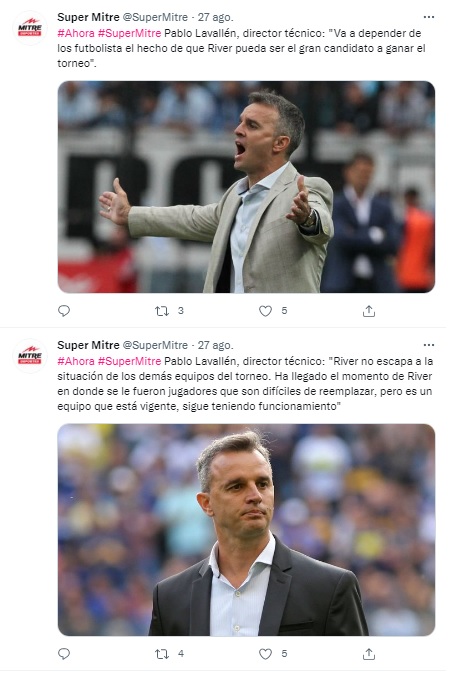Image resolution: width=449 pixels, height=673 pixels.
Task: Open the three-dot menu on second tweet
Action: (428, 345)
